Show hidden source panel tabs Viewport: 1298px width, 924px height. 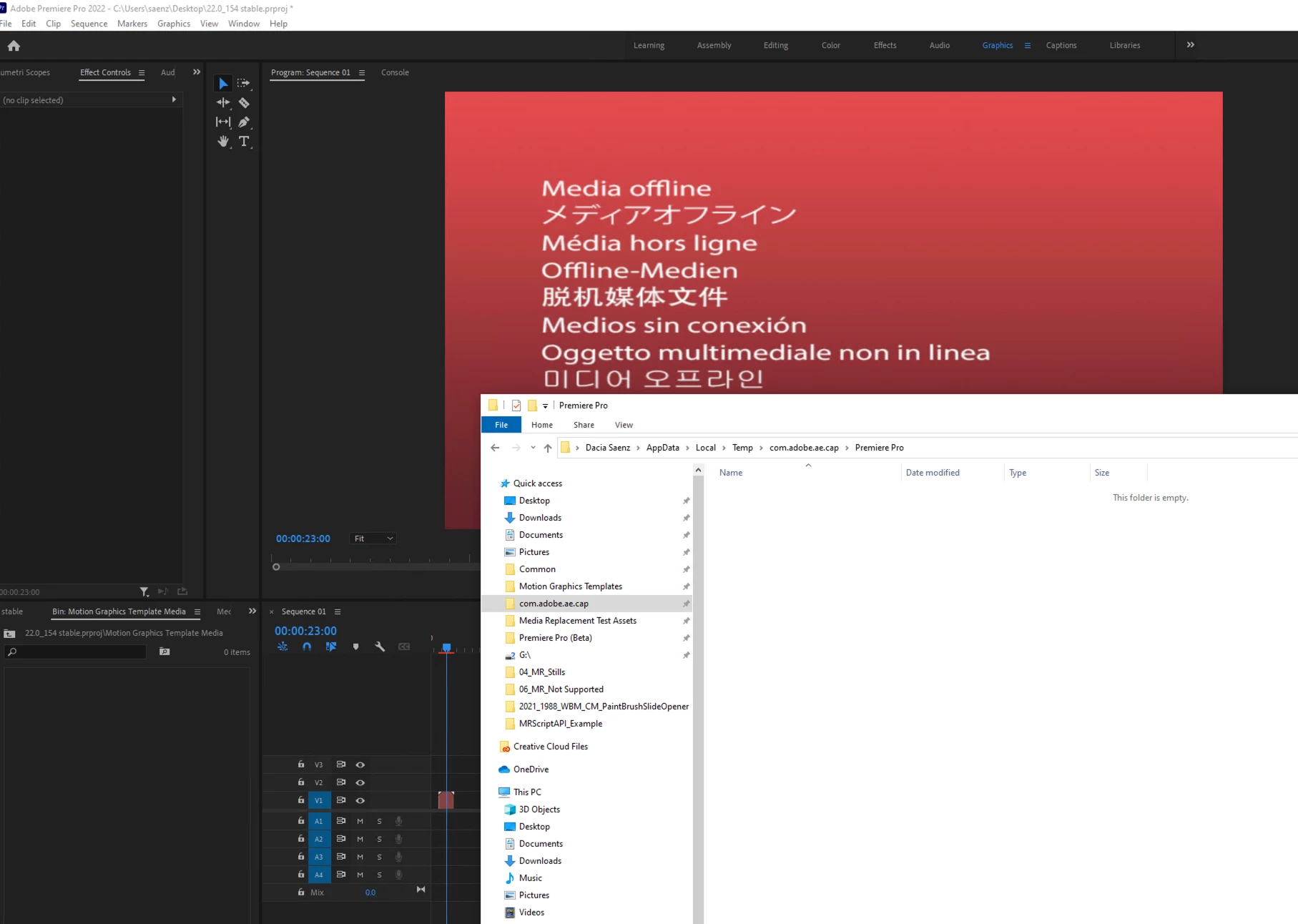tap(197, 72)
